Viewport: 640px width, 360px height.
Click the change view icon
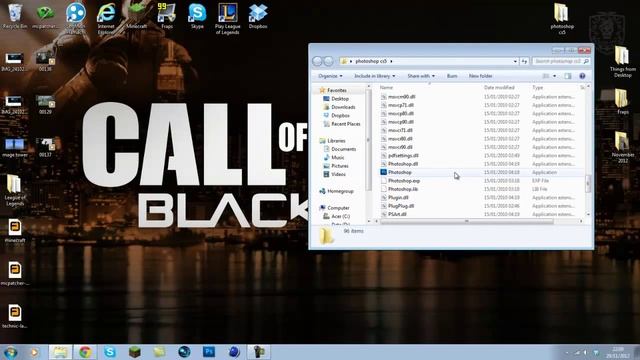point(546,76)
